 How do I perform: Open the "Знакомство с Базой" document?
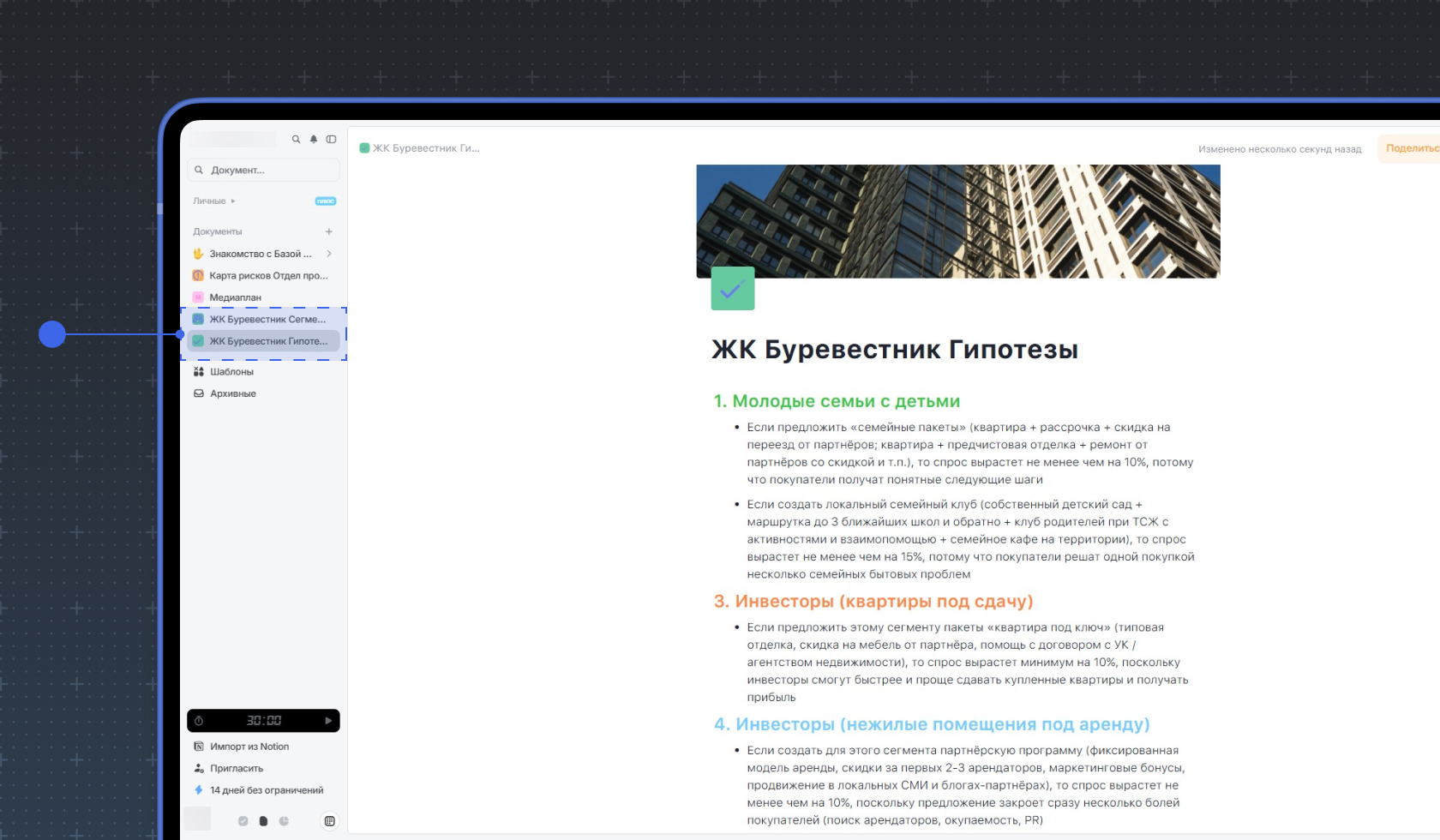[261, 254]
